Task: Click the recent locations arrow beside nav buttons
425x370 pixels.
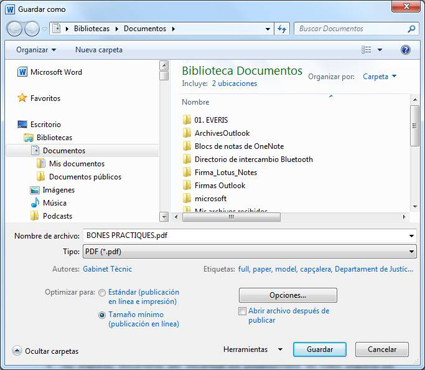Action: click(44, 29)
